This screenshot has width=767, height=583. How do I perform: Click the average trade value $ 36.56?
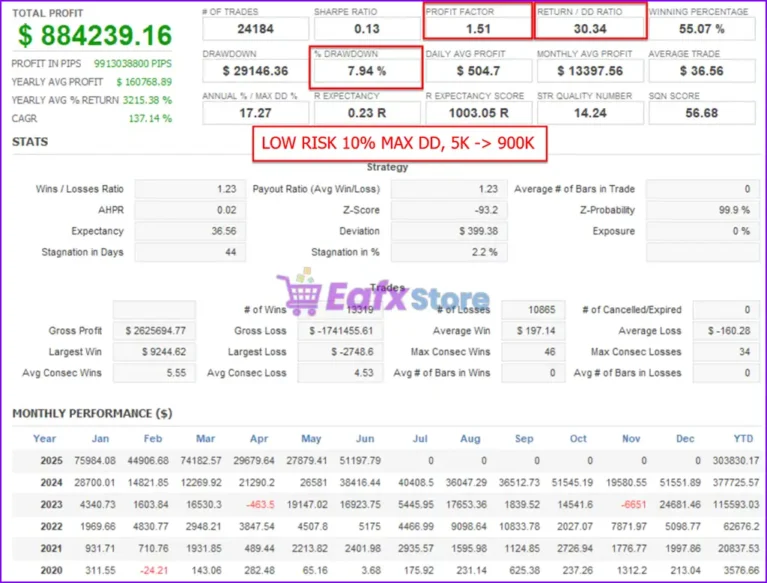click(701, 71)
